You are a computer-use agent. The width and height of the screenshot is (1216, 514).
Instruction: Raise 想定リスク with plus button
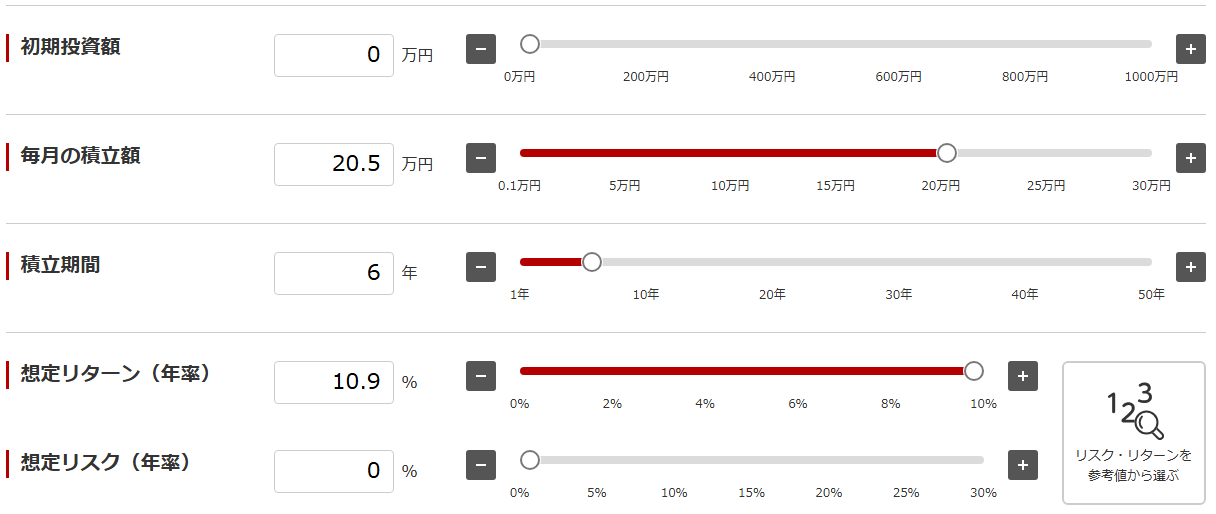point(1022,465)
